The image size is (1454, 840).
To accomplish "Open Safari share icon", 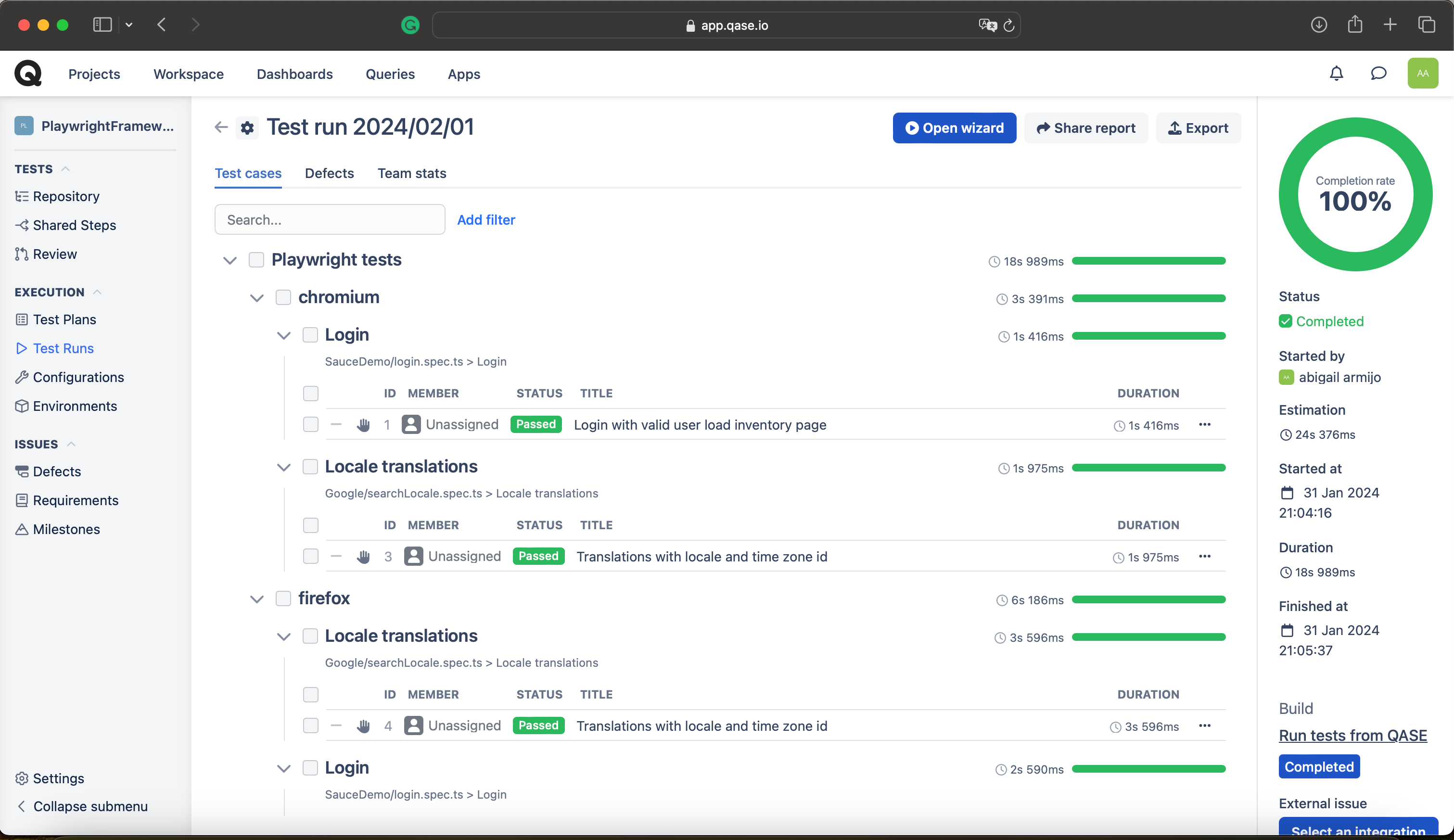I will 1355,24.
